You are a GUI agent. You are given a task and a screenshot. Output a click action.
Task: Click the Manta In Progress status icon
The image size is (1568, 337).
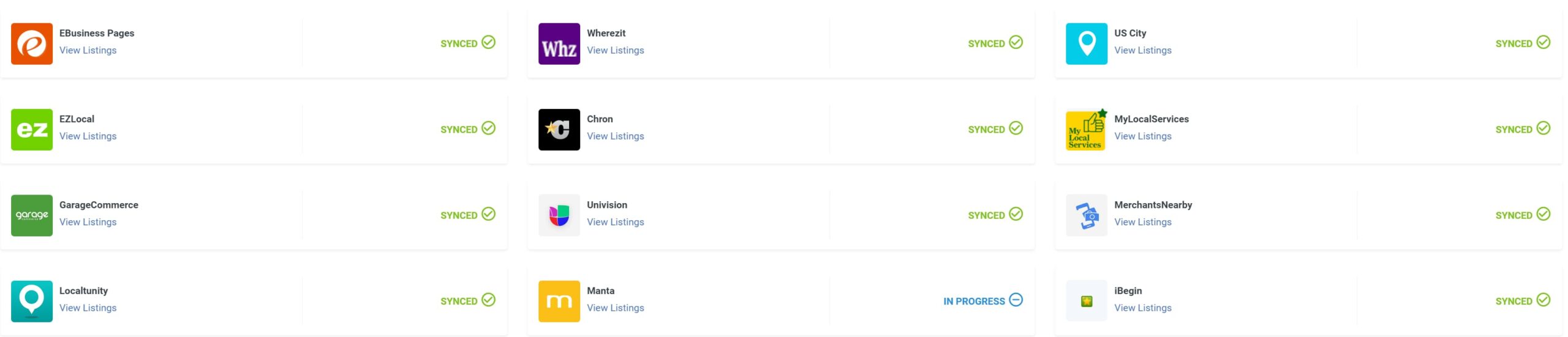pos(1016,300)
